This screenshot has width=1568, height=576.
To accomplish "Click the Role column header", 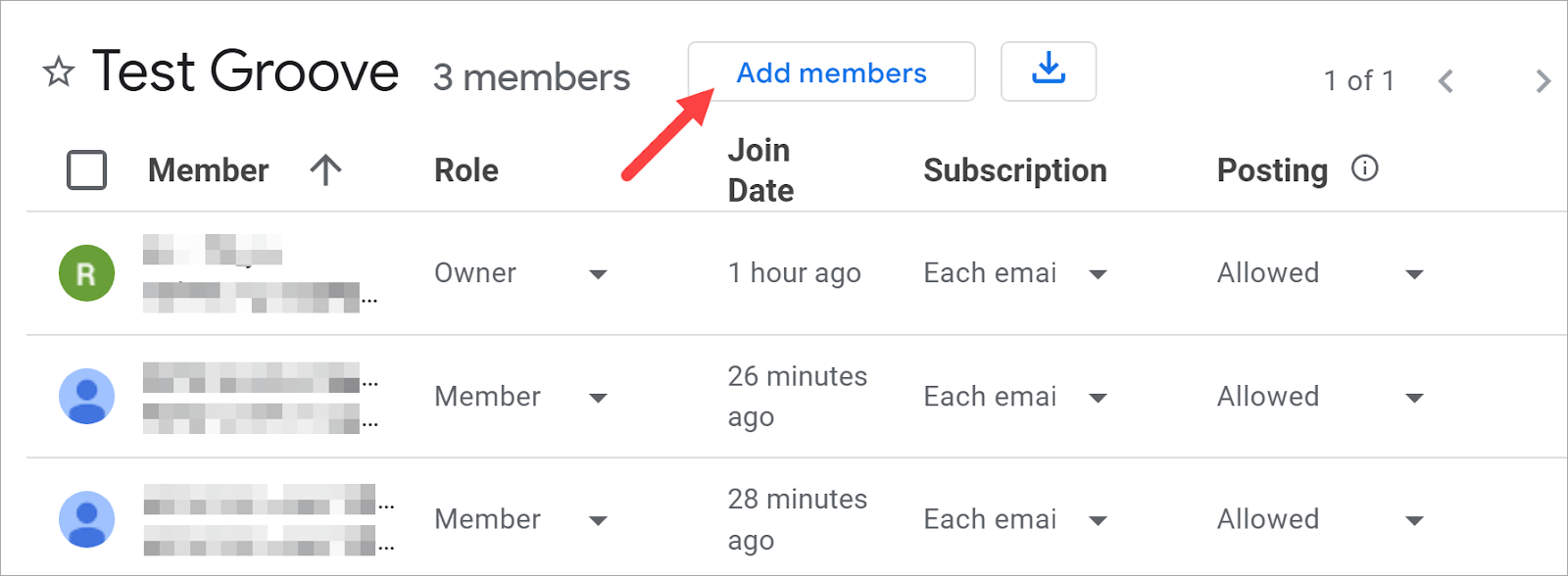I will (466, 170).
